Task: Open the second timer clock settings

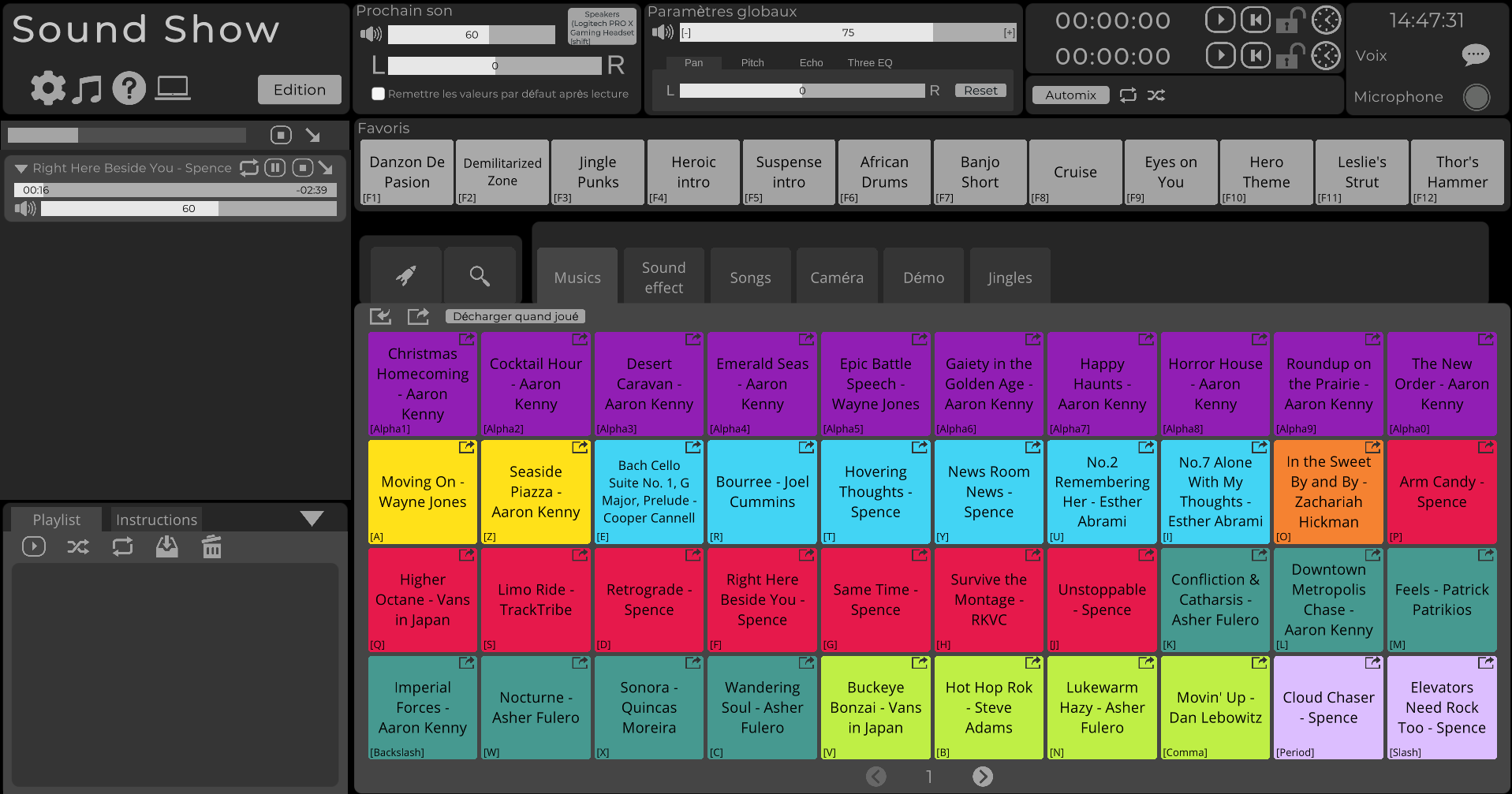Action: coord(1326,55)
